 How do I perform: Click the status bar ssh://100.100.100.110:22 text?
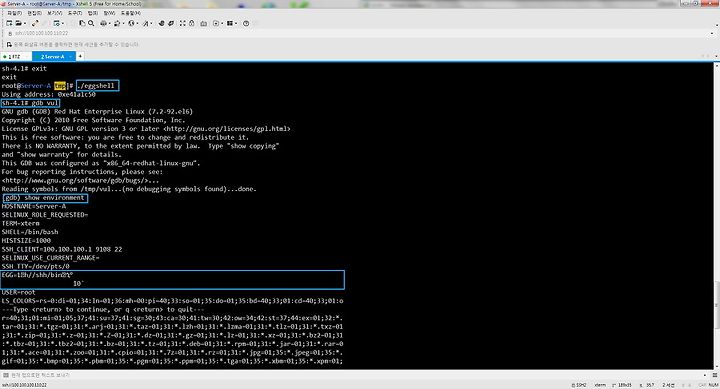coord(24,385)
